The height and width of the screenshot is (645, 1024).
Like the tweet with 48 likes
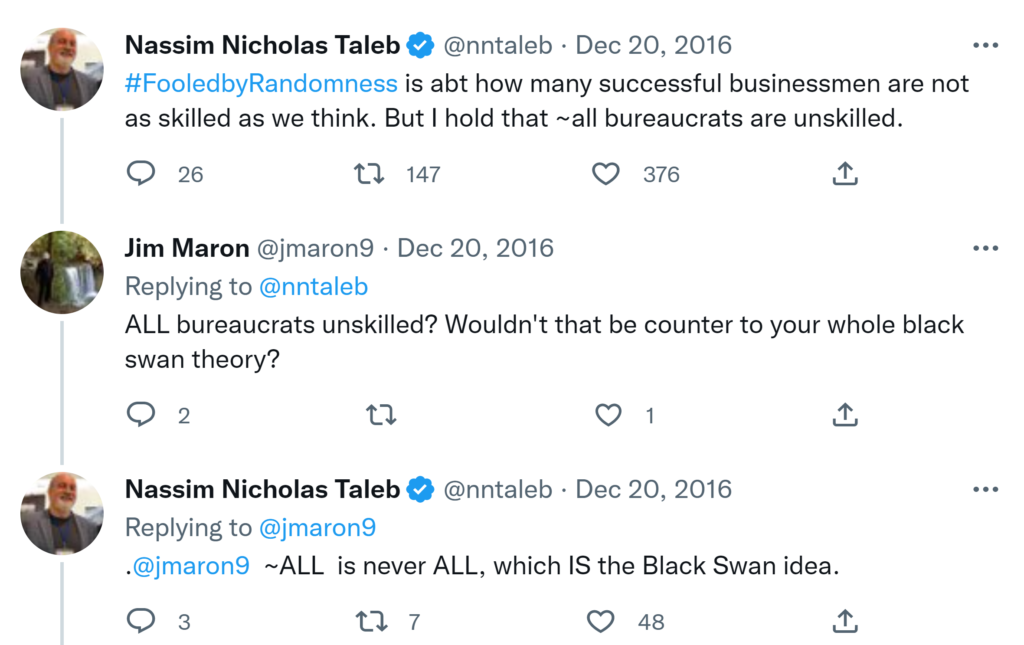tap(601, 622)
